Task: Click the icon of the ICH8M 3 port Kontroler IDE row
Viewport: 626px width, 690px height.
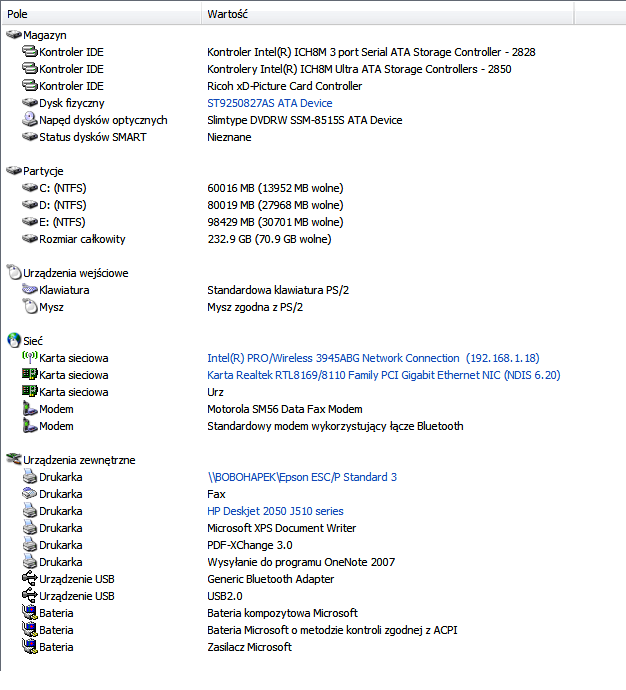Action: [x=30, y=51]
